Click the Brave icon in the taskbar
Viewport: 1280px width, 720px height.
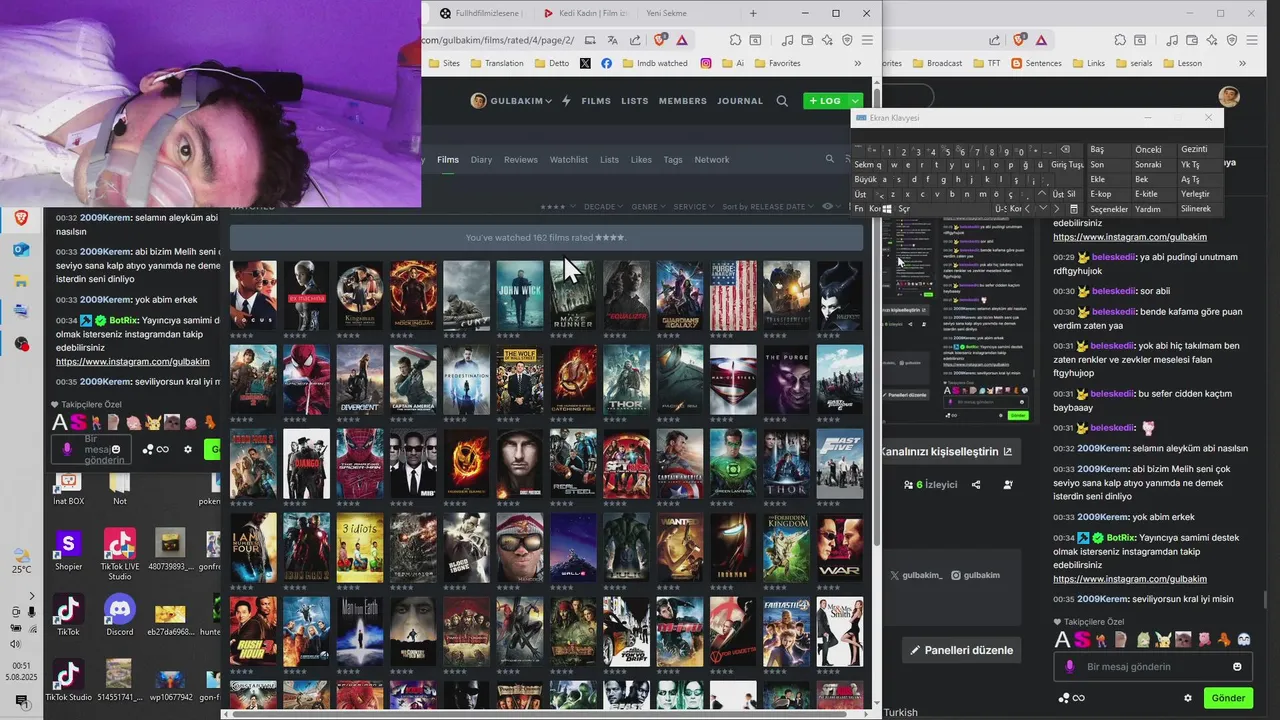point(21,218)
